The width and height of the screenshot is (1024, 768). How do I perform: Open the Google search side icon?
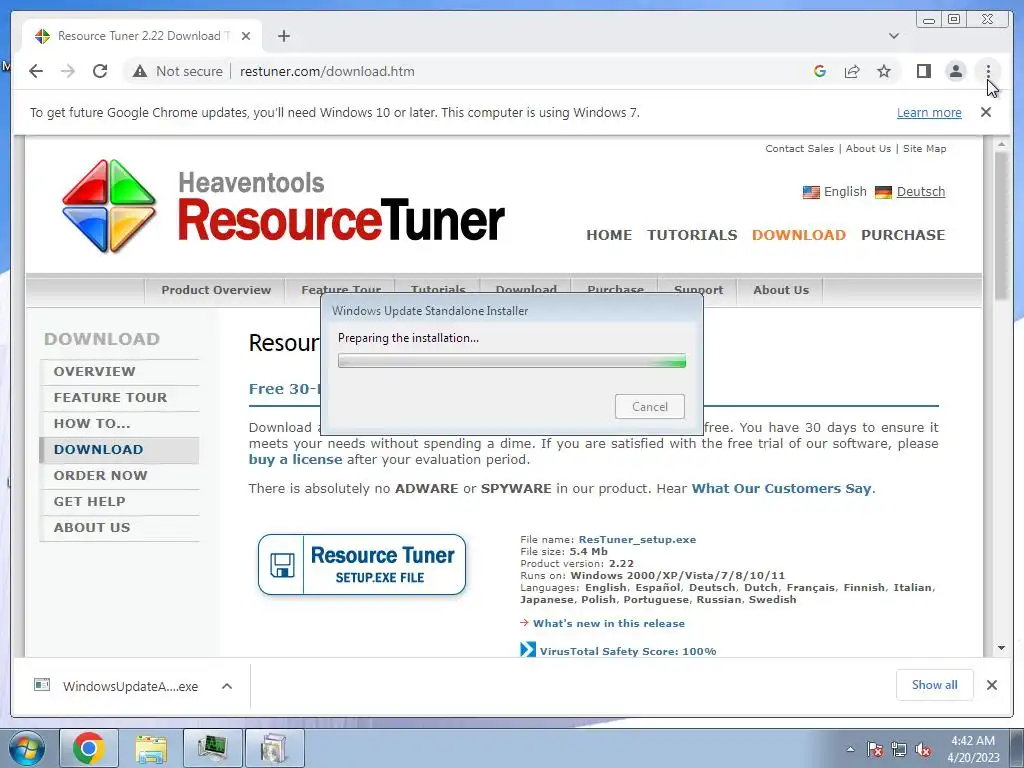pyautogui.click(x=820, y=71)
